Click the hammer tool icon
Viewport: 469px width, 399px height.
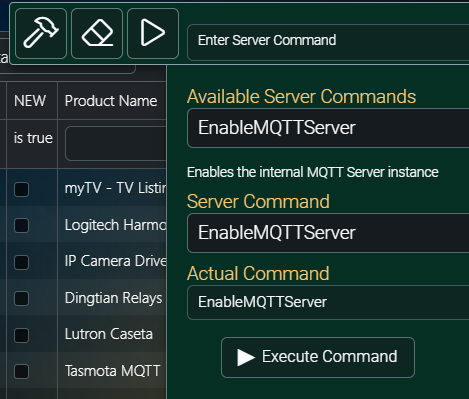coord(41,33)
